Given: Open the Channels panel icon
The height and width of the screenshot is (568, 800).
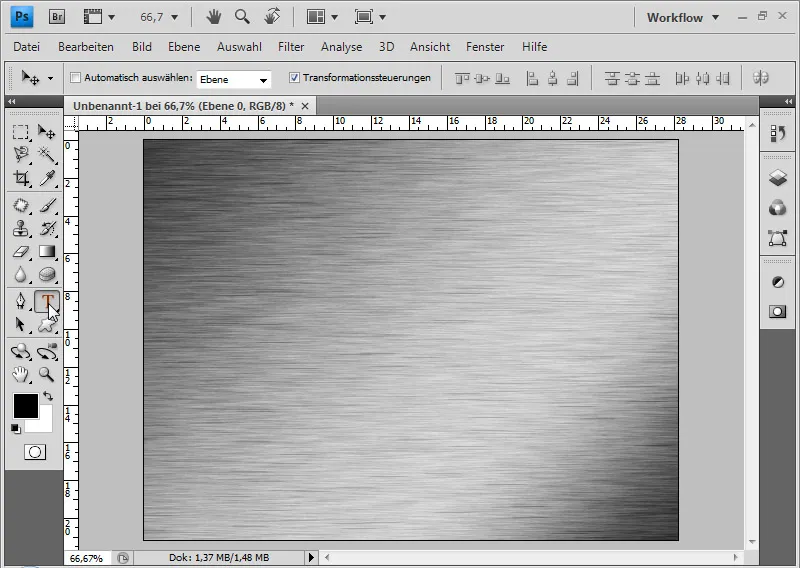Looking at the screenshot, I should (778, 208).
